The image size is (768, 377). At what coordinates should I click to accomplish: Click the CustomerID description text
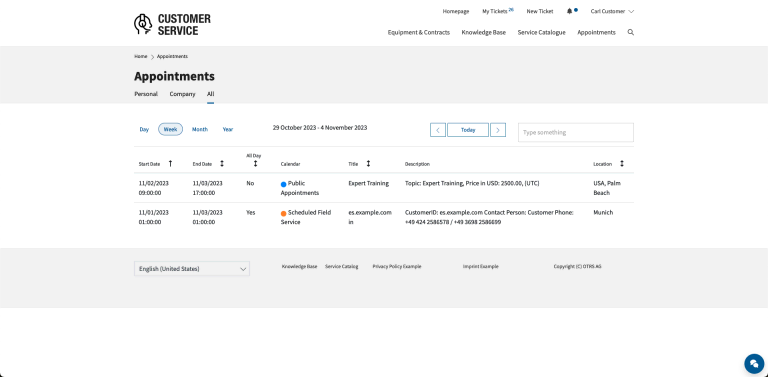point(489,217)
